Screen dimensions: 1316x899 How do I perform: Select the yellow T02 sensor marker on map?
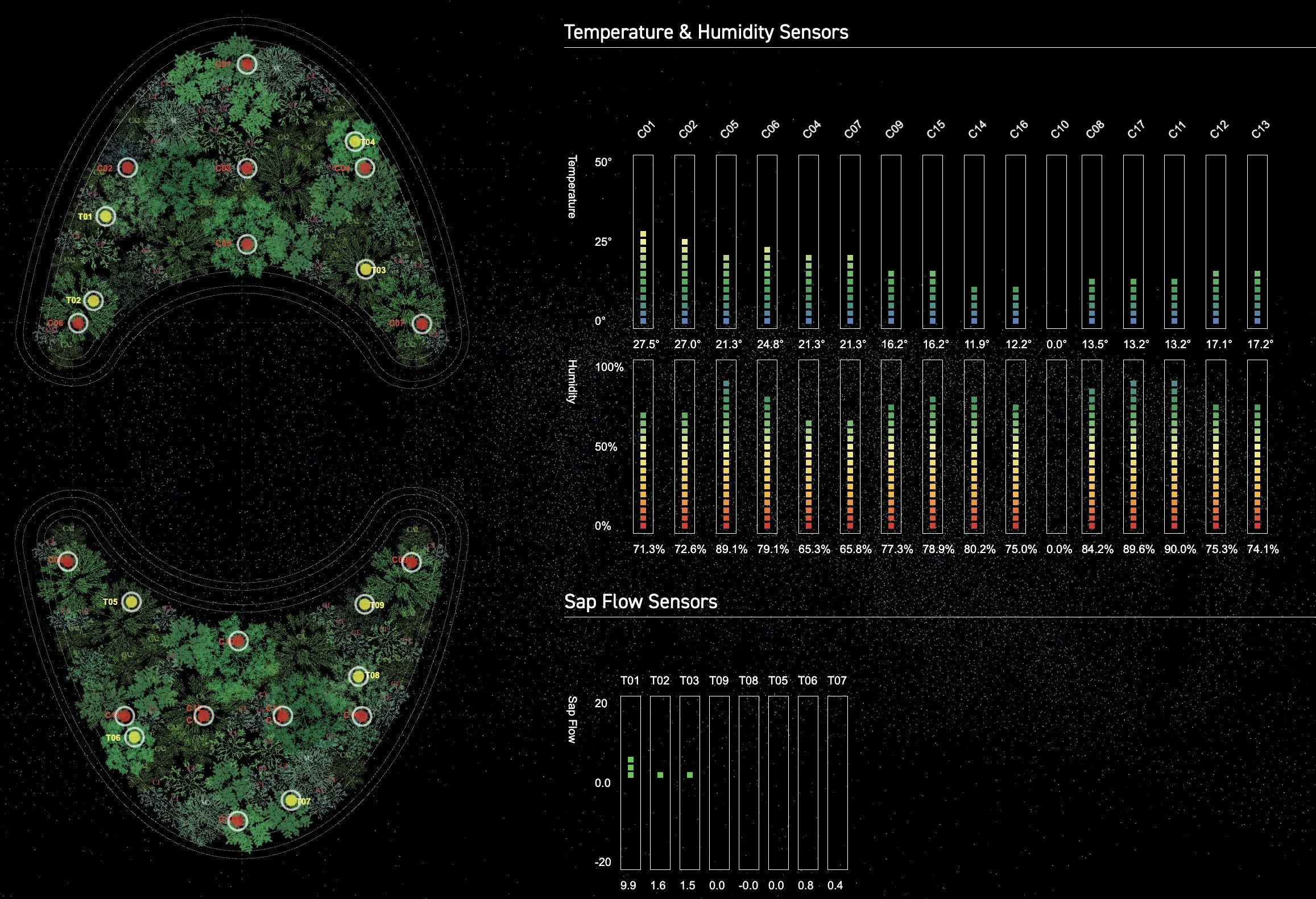(x=94, y=300)
